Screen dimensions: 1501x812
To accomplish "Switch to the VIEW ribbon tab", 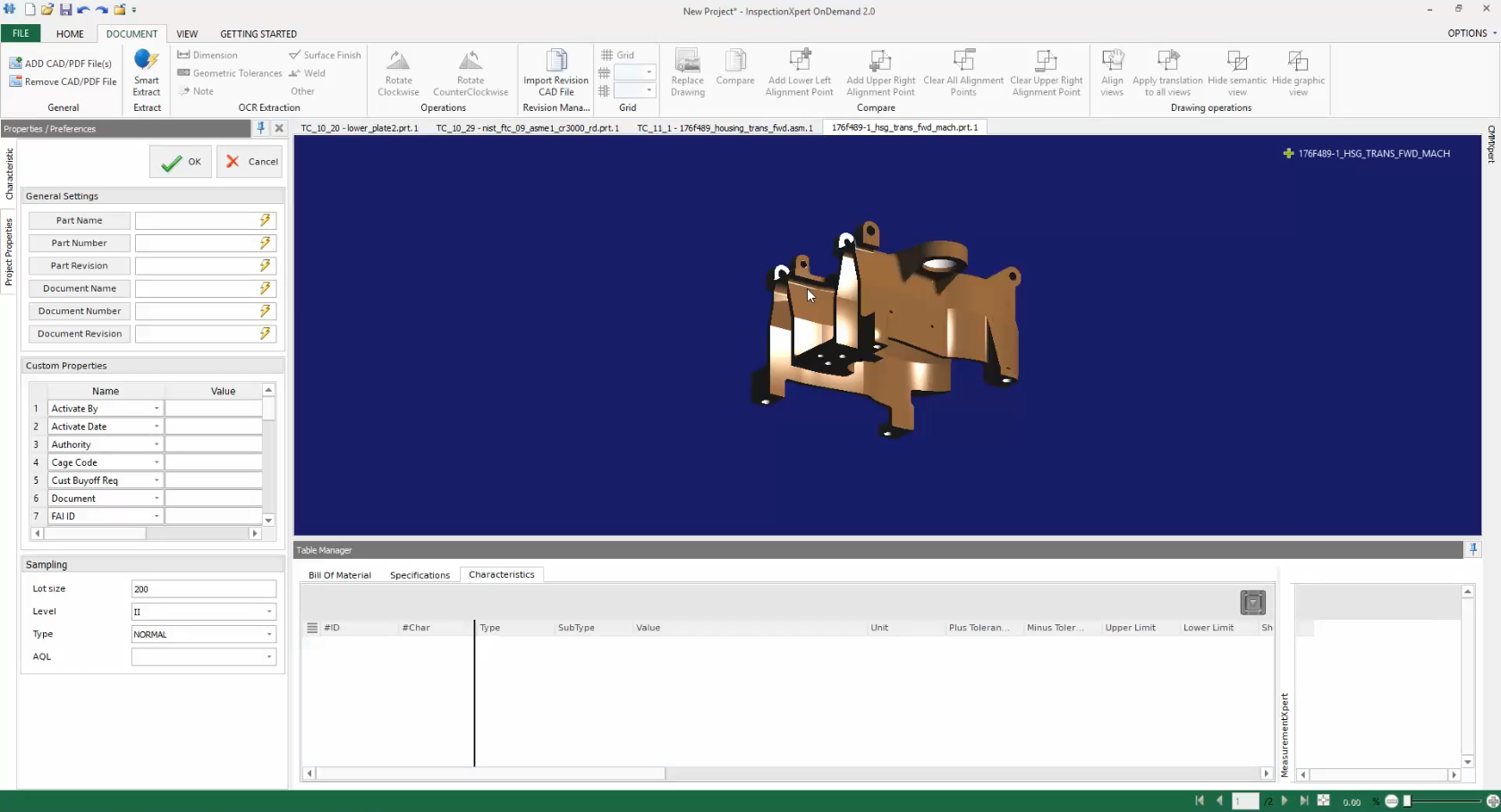I will point(187,33).
